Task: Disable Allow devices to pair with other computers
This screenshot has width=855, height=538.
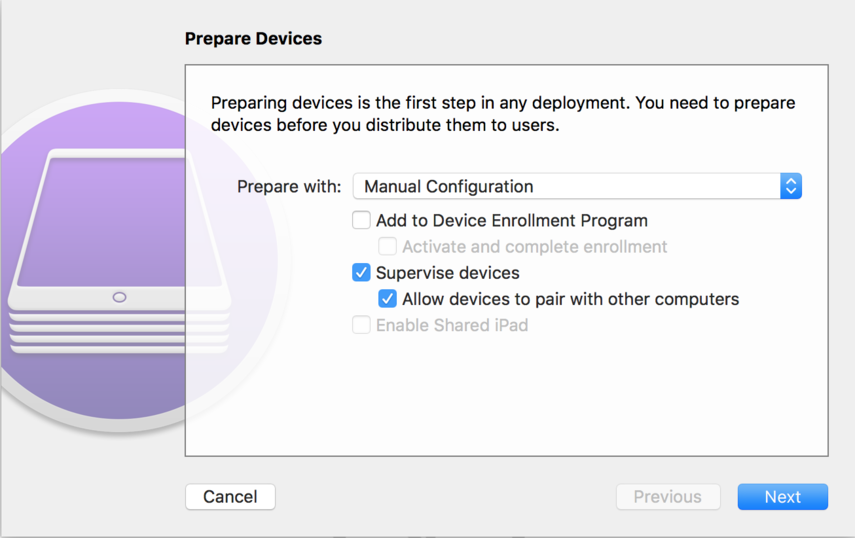Action: pyautogui.click(x=388, y=299)
